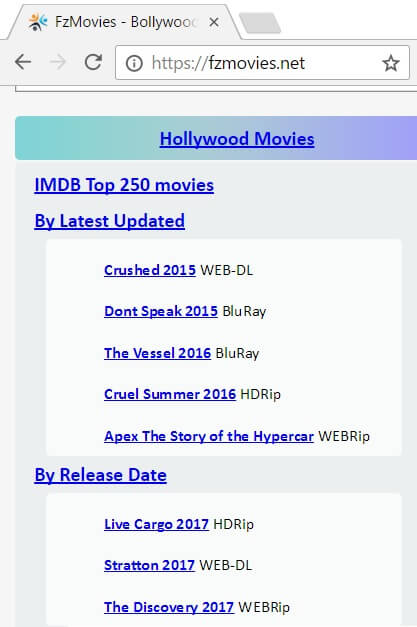
Task: Select the FzMovies - Bollywood tab
Action: tap(124, 22)
